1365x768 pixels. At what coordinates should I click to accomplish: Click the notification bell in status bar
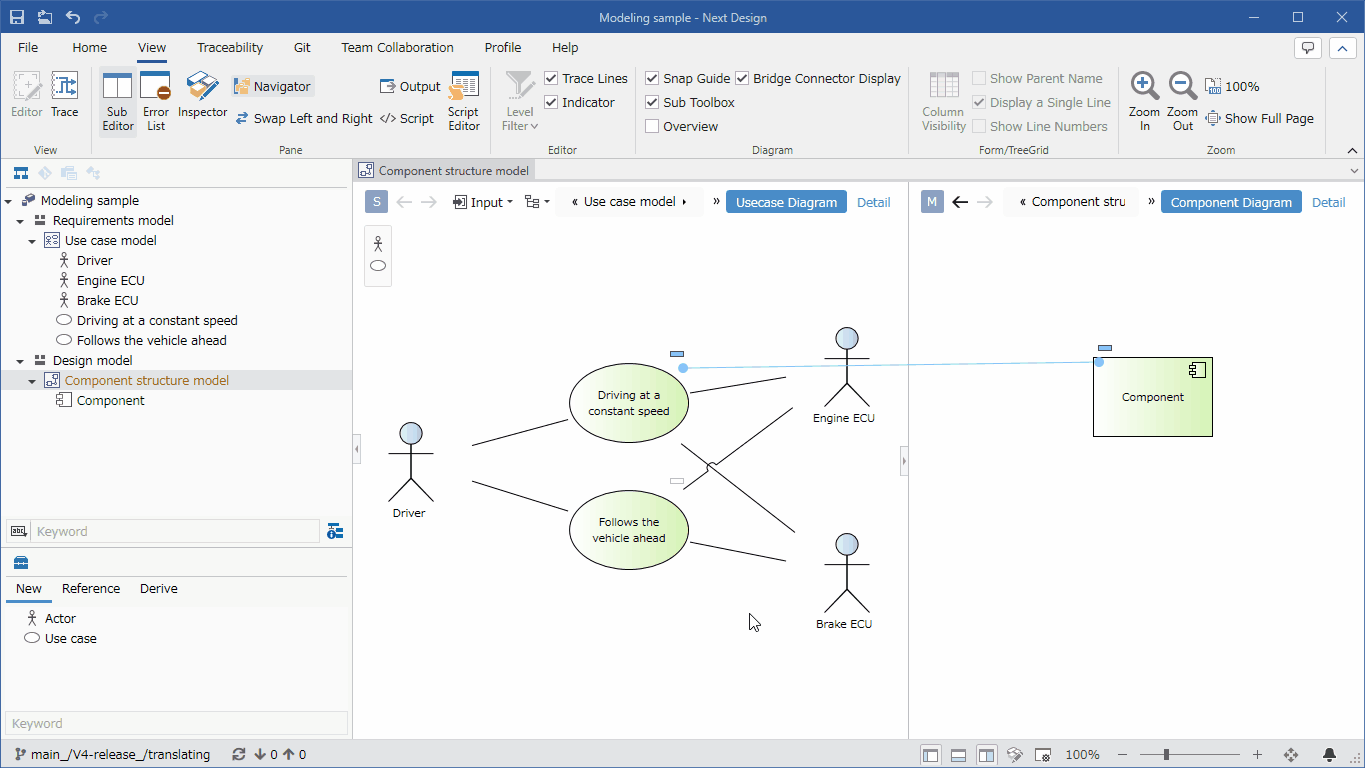(x=1329, y=755)
